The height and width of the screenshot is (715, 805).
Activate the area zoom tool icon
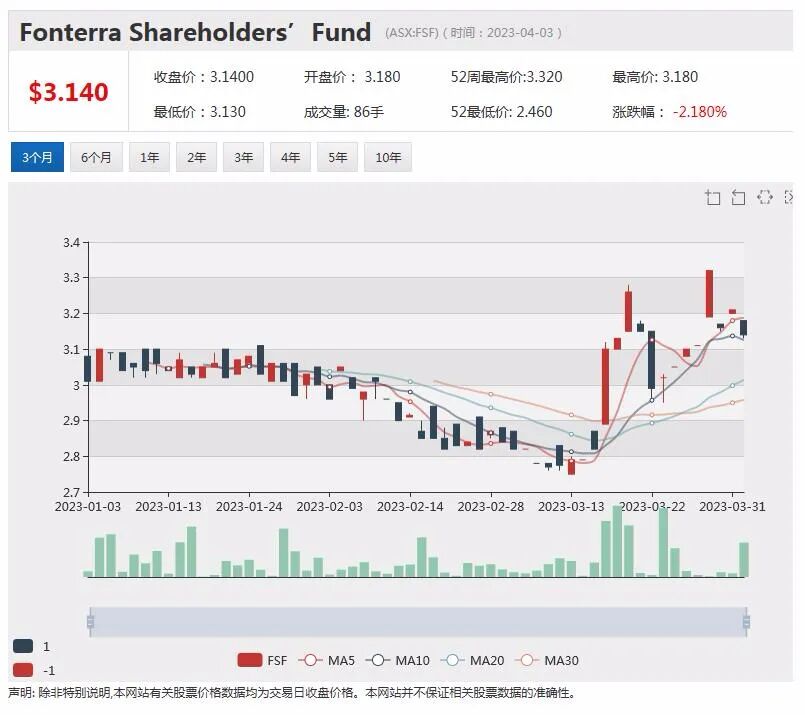click(712, 197)
